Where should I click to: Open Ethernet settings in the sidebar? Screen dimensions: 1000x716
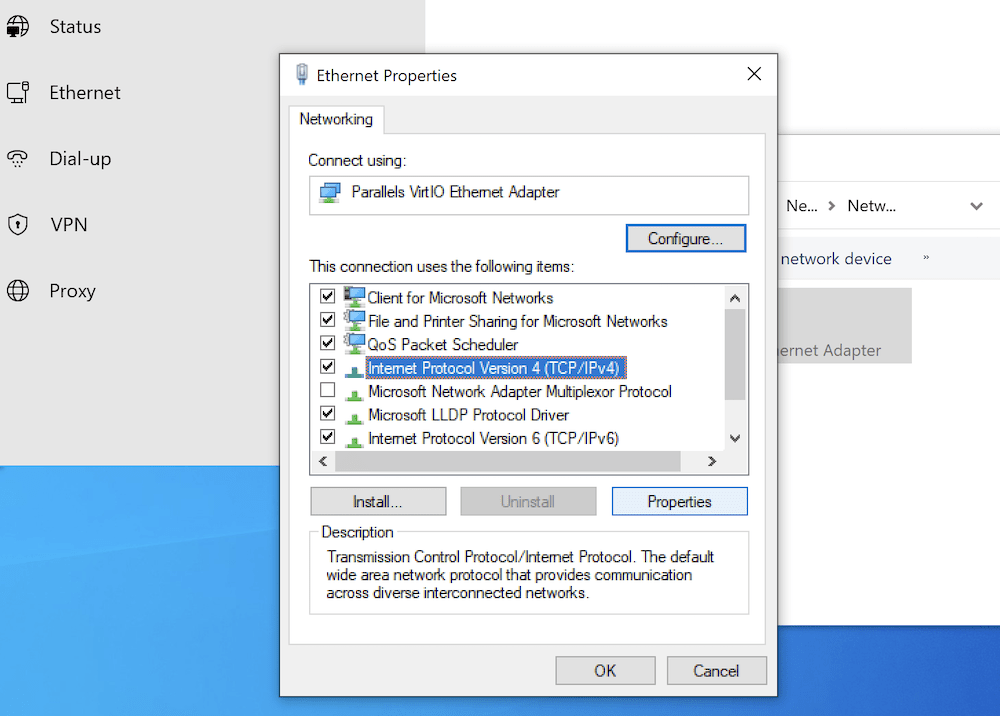84,92
